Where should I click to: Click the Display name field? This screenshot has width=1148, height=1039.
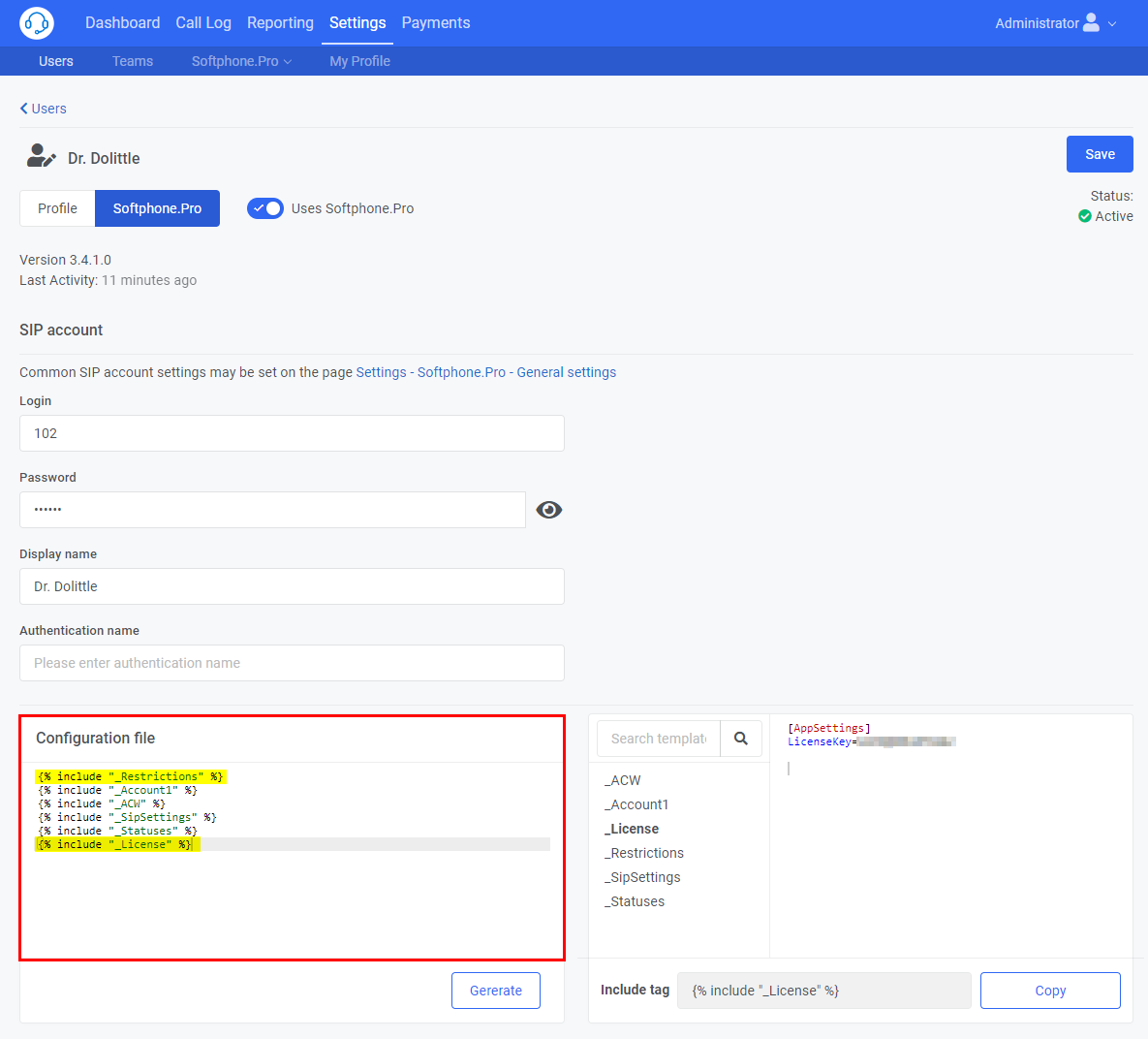pos(293,587)
